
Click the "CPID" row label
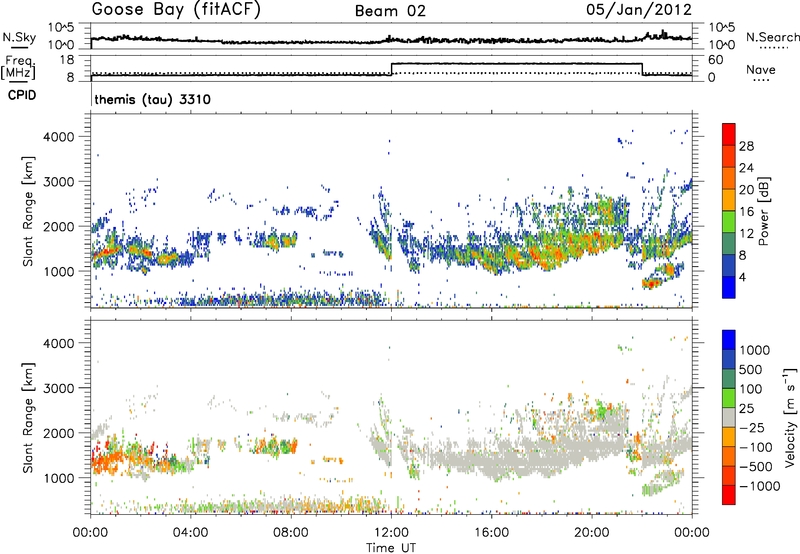pos(22,95)
